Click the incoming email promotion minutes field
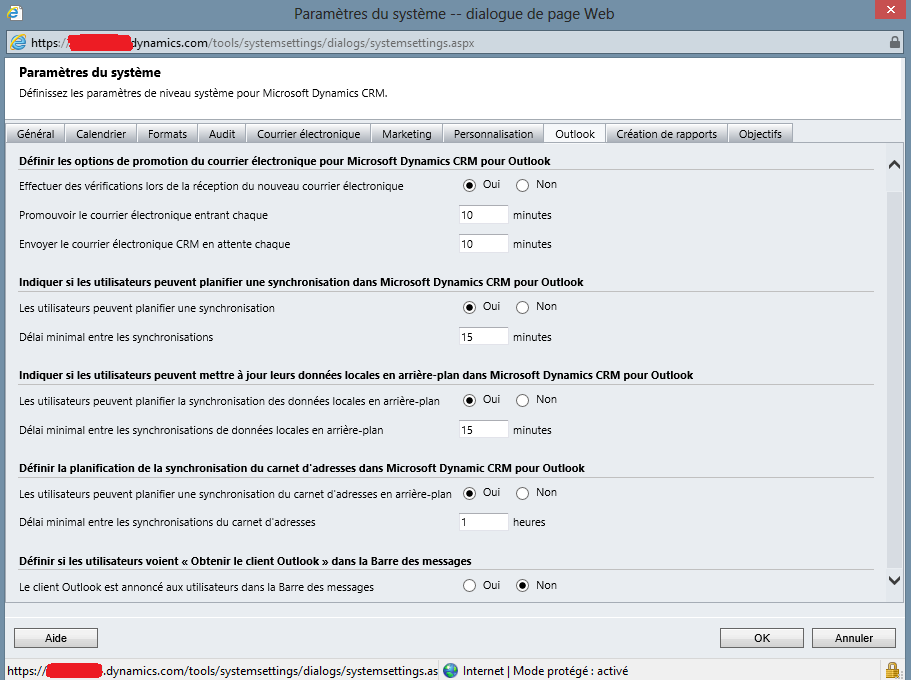The image size is (911, 680). click(483, 214)
